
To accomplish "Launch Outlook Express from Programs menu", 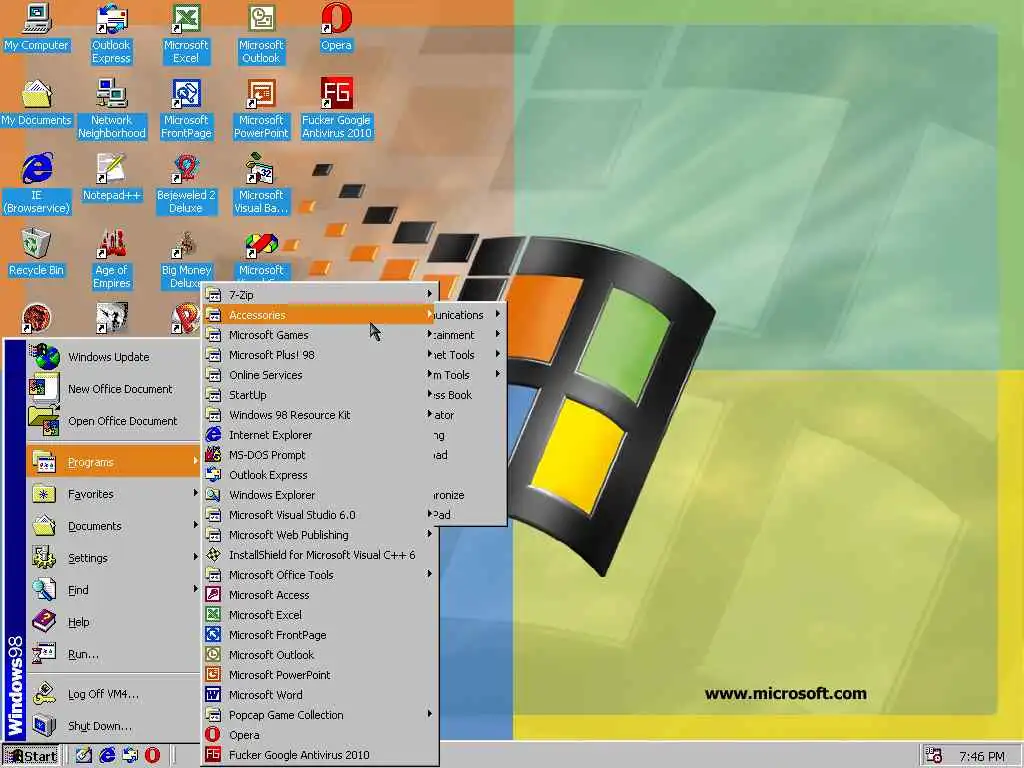I will [320, 475].
